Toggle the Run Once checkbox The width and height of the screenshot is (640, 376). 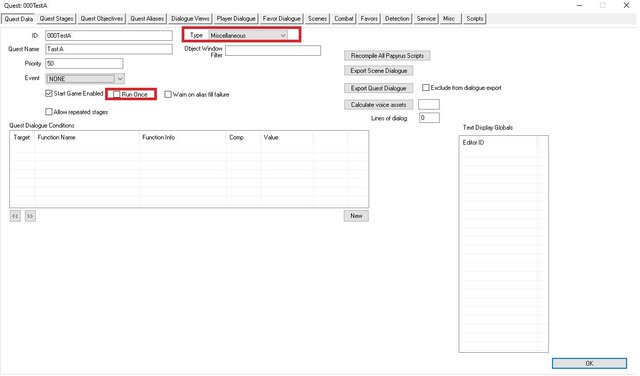(x=117, y=94)
